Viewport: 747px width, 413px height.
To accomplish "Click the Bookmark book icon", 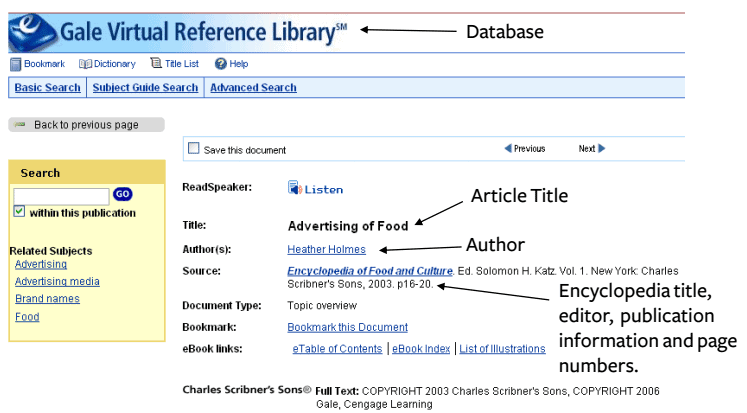I will coord(16,64).
